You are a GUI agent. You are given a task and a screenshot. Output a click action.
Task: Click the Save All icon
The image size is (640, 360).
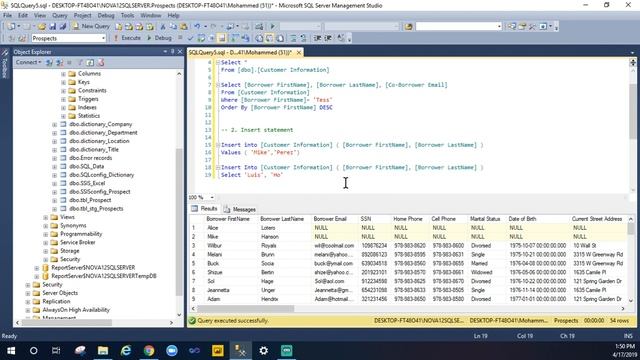point(63,27)
